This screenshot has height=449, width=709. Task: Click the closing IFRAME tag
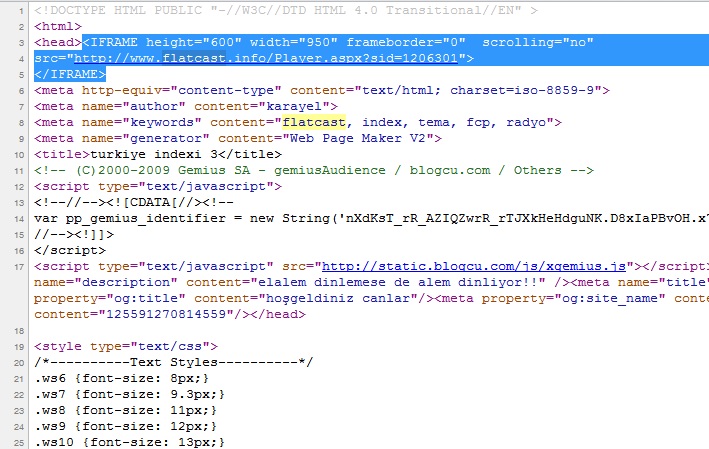[x=70, y=74]
